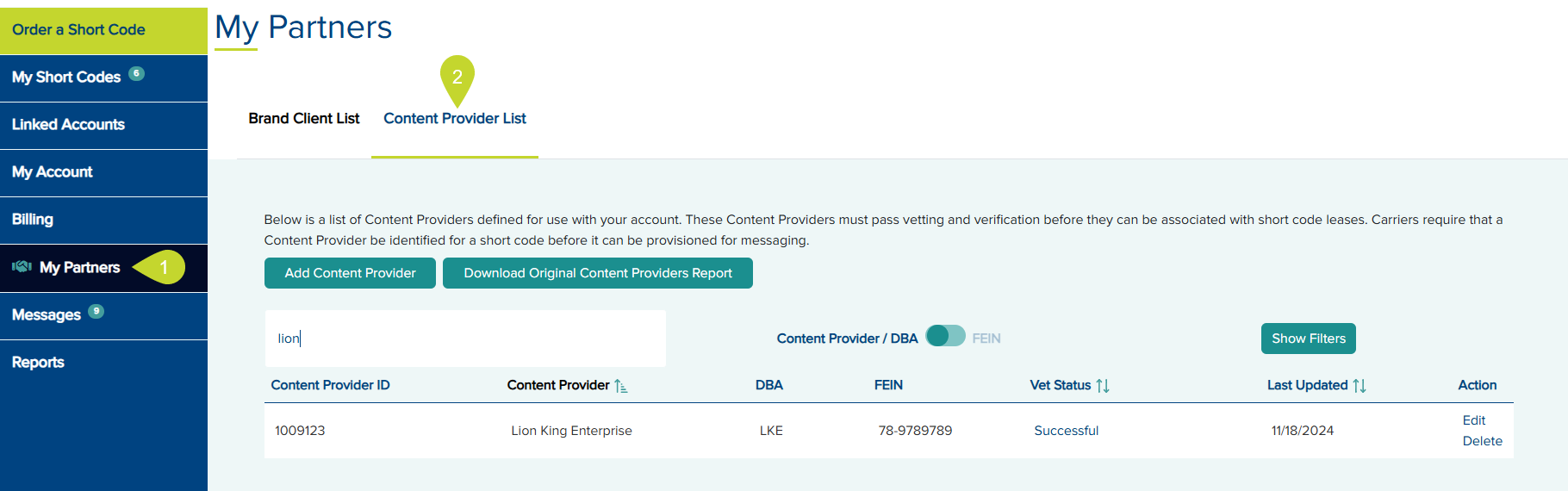Sort by Last Updated arrows icon
Viewport: 1568px width, 491px height.
[1360, 386]
